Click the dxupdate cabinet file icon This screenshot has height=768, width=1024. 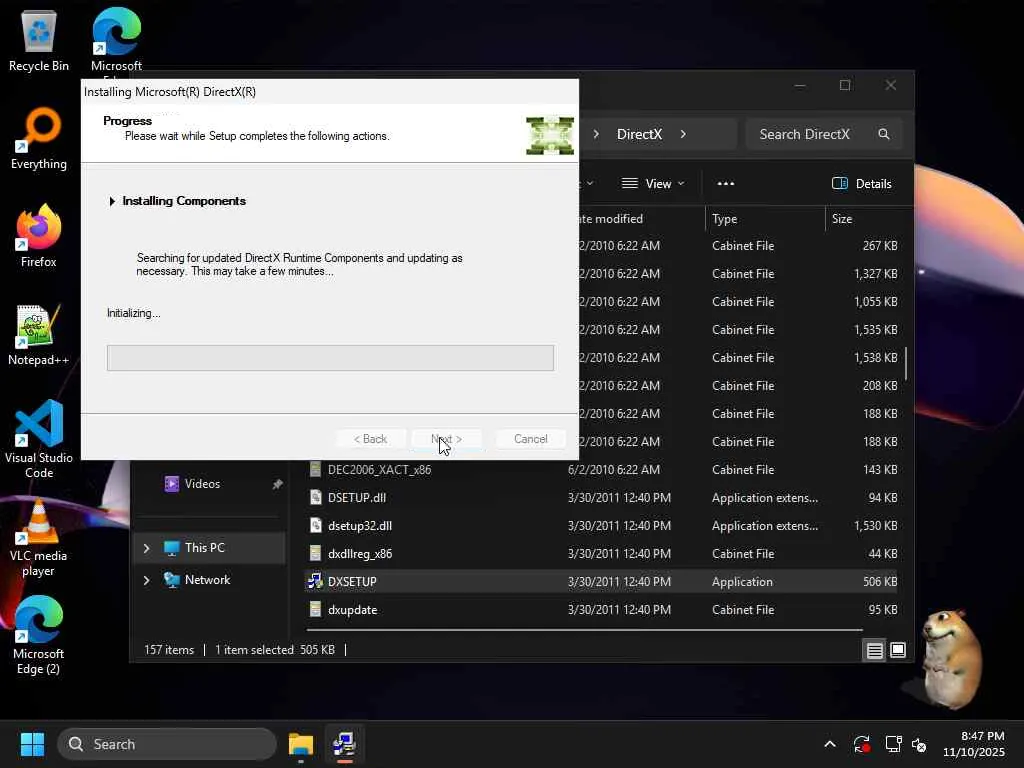click(x=315, y=609)
